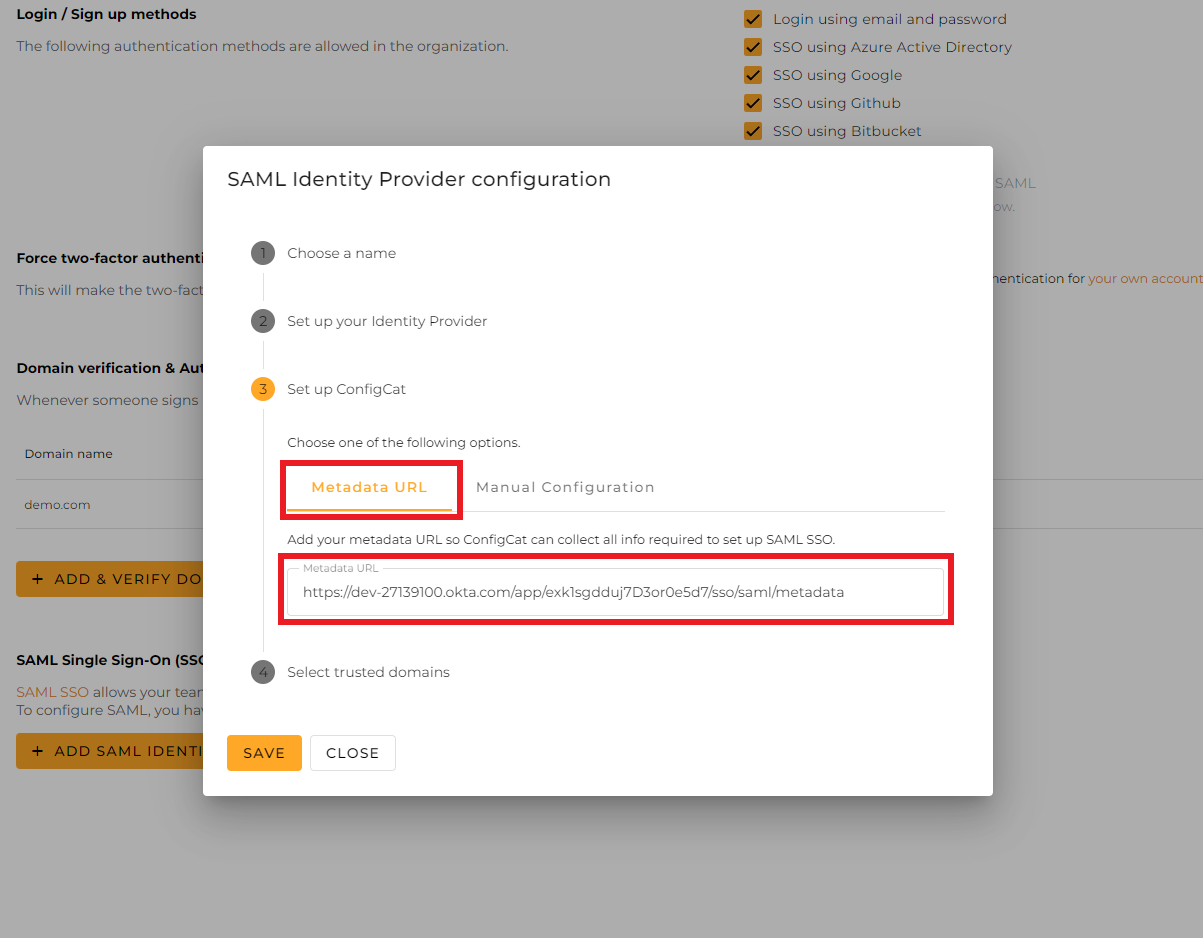
Task: Toggle SSO using Azure Active Directory checkbox
Action: [753, 47]
